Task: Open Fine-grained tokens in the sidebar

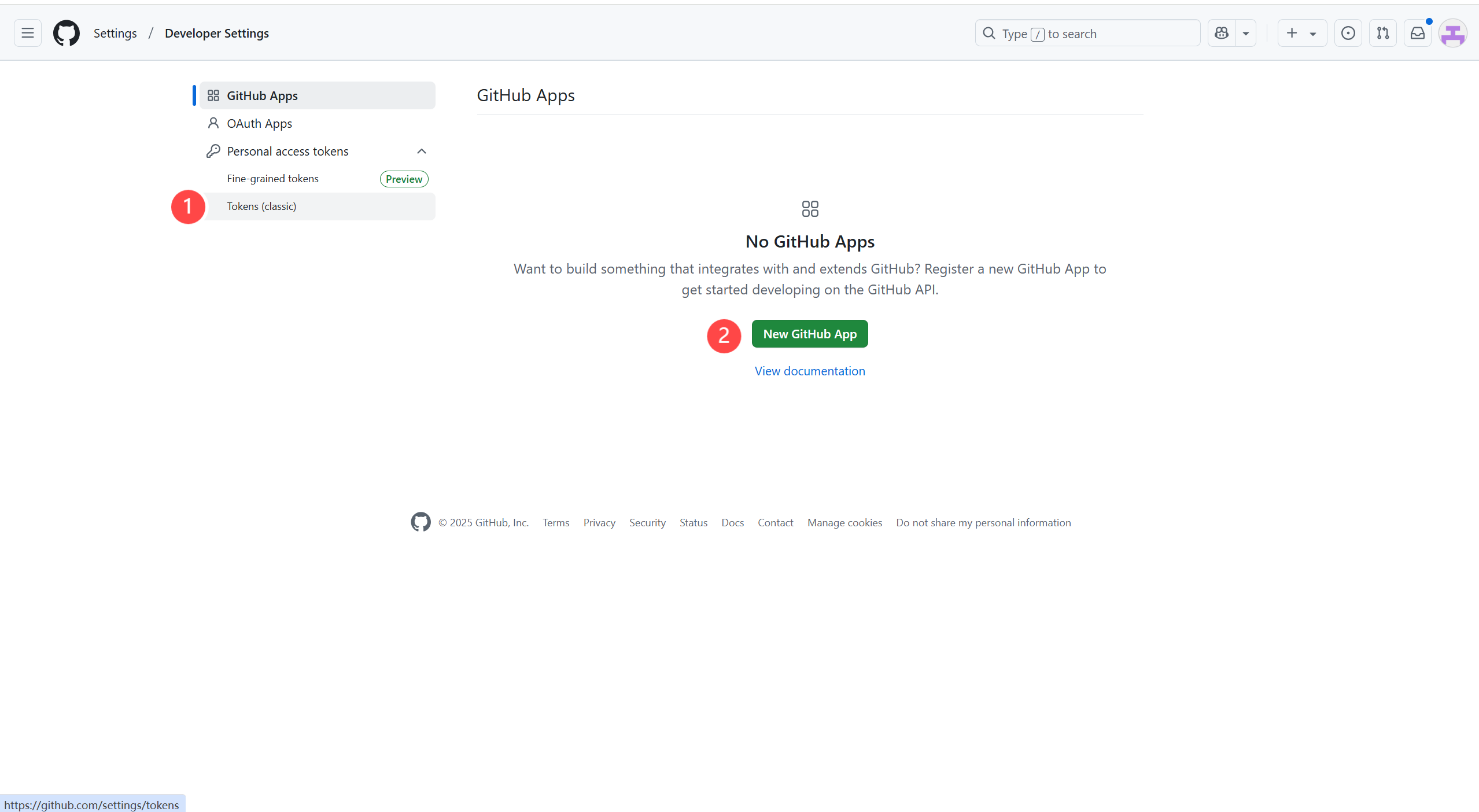Action: (x=272, y=179)
